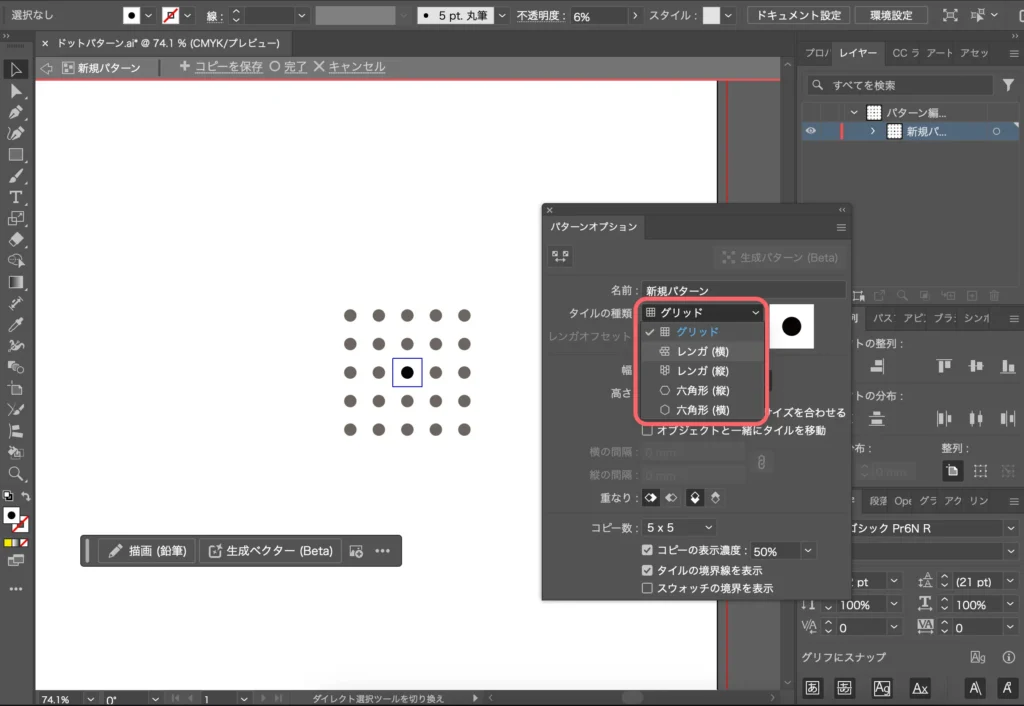The image size is (1024, 706).
Task: Select the Selection arrow tool
Action: pos(16,69)
